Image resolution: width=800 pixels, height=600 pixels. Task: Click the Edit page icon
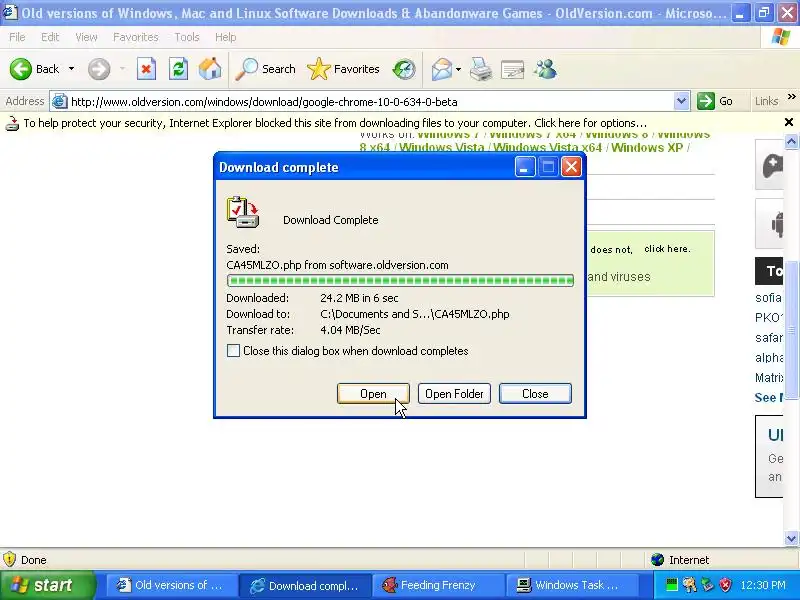pos(512,70)
